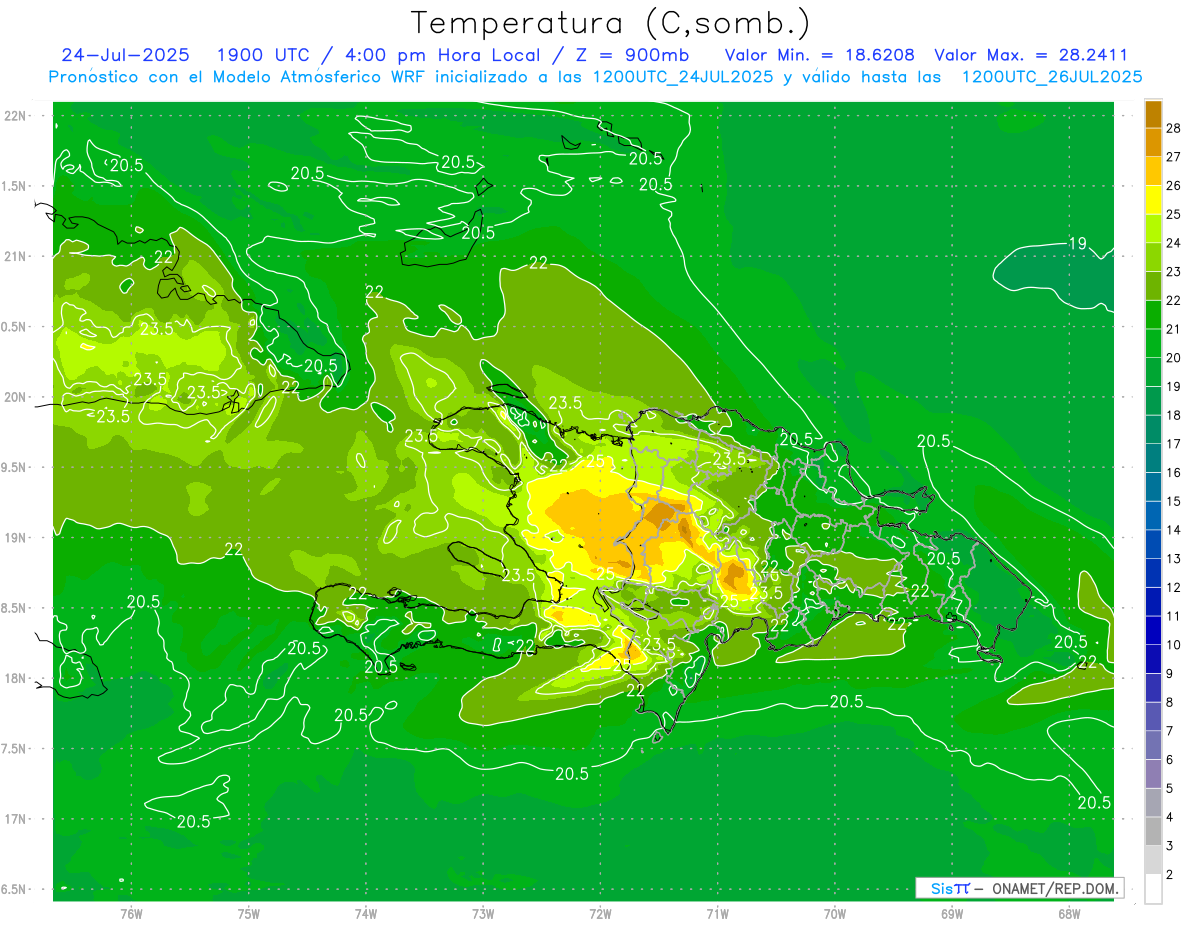Viewport: 1200px width, 927px height.
Task: Pick the yellow swatch between 25 and 26
Action: (1153, 200)
